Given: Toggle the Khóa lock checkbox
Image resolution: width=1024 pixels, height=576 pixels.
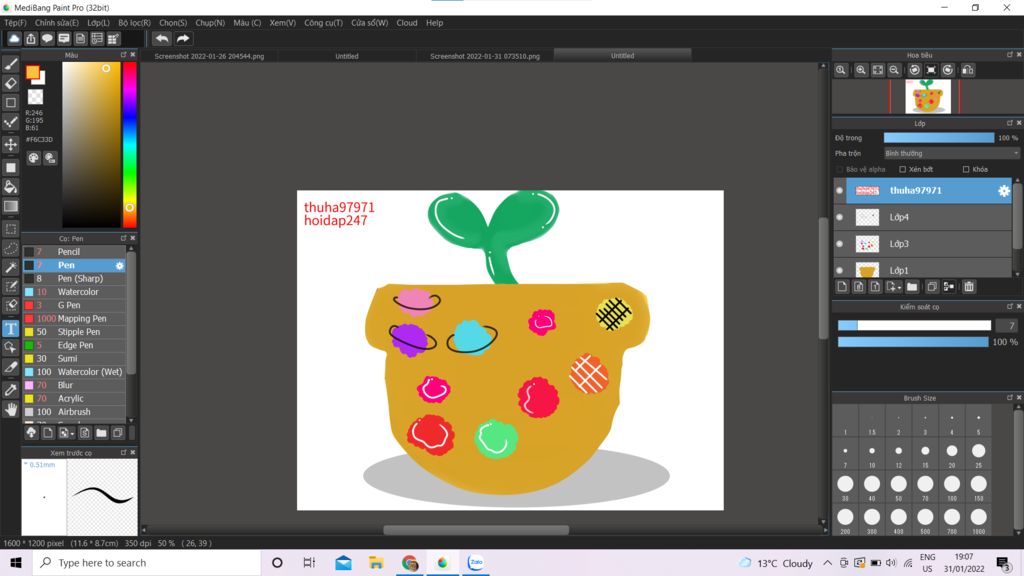Looking at the screenshot, I should coord(966,169).
